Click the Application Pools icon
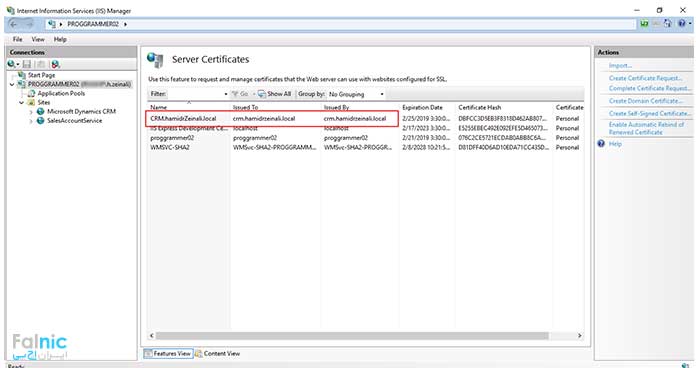Viewport: 696px width, 368px height. pos(31,93)
